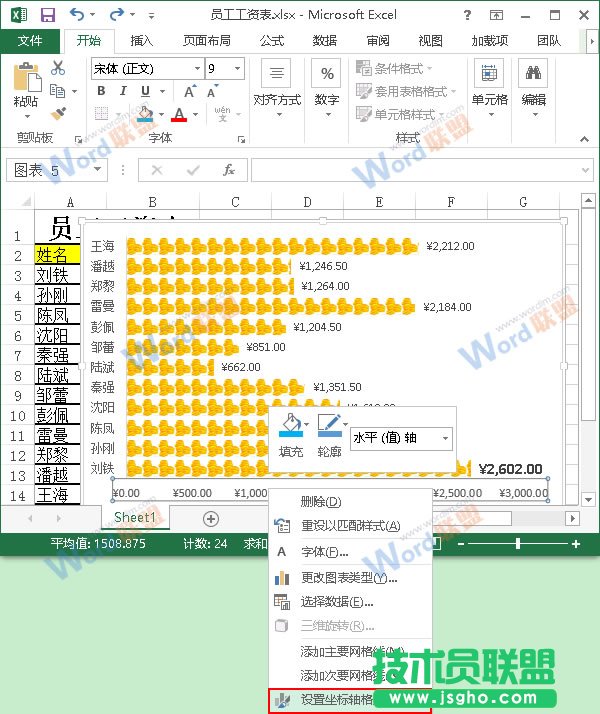Expand the Name Box 图表 5 dropdown

click(97, 169)
